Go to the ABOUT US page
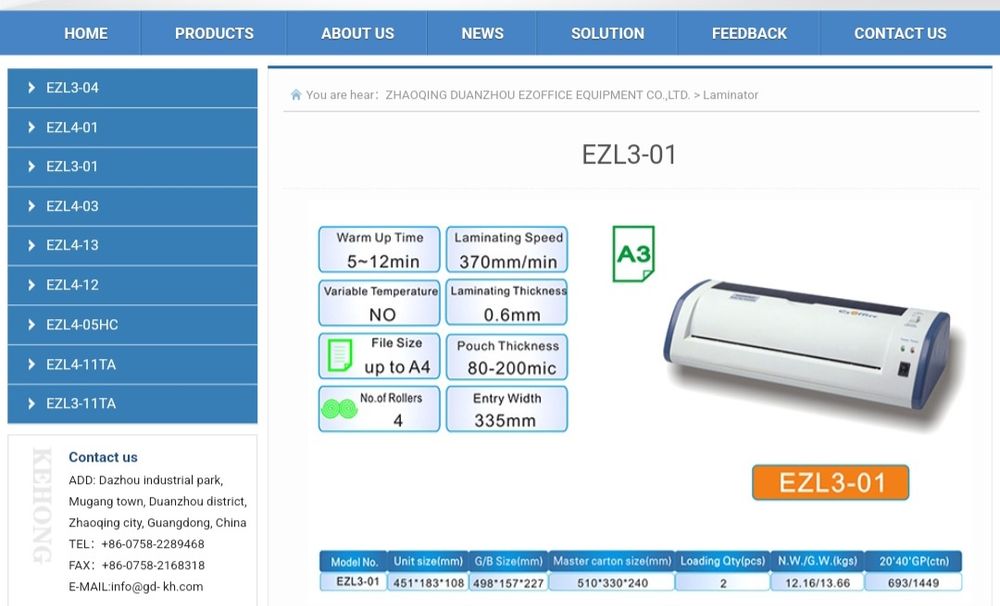Screen dimensions: 1000x606 [x=357, y=33]
